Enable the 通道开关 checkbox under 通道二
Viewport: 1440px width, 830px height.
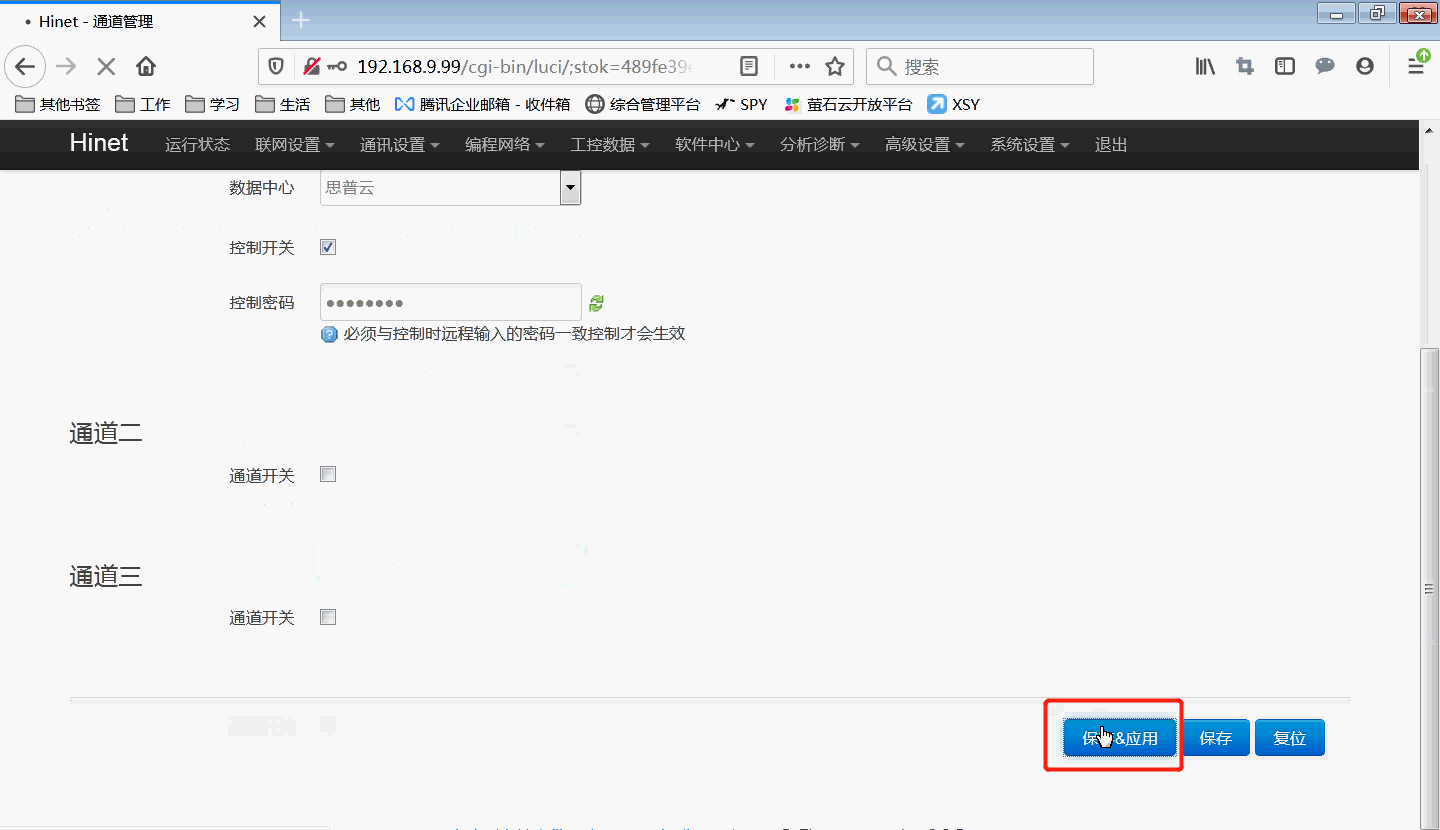point(327,474)
